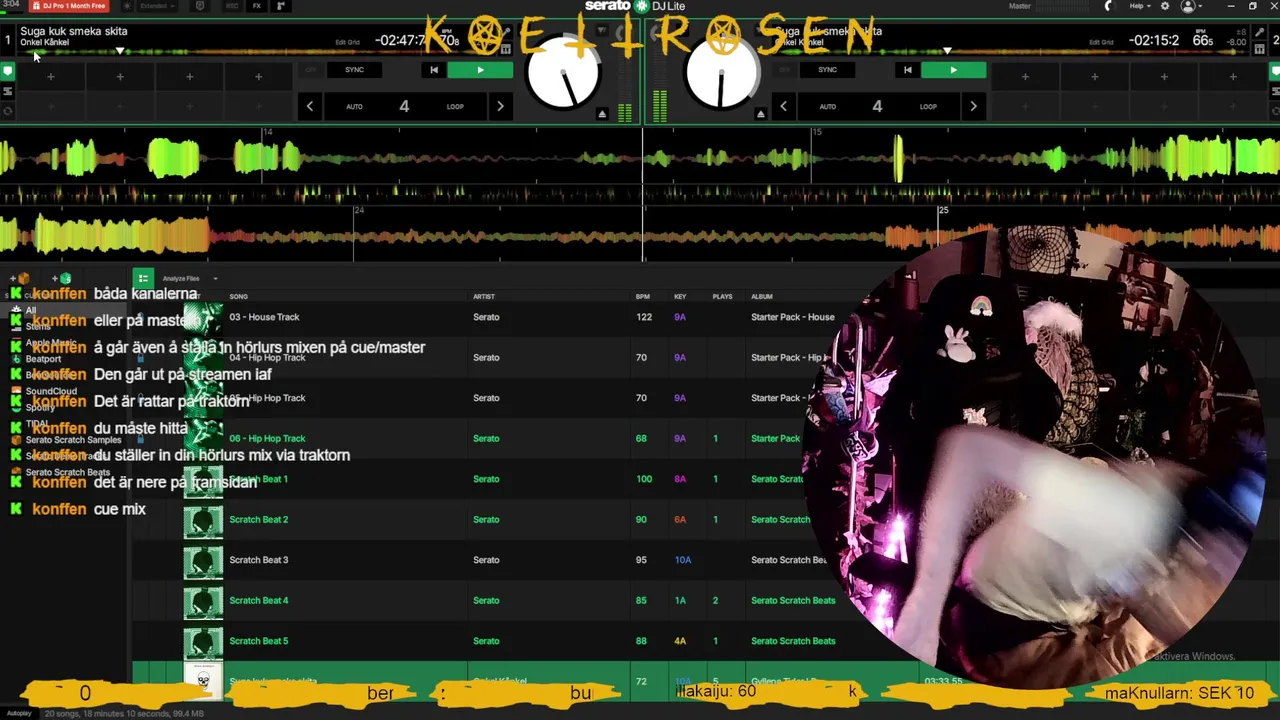Click Scratch Beat 3 album art thumbnail
Screen dimensions: 1280x720
pyautogui.click(x=203, y=560)
